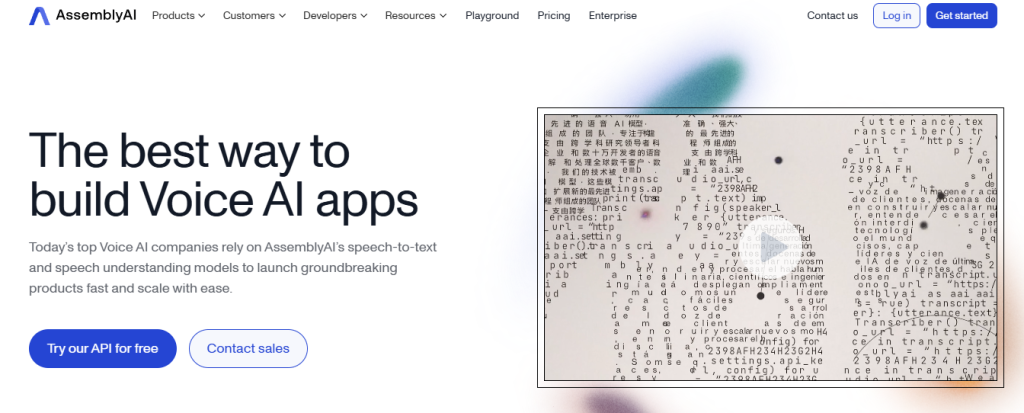1024x413 pixels.
Task: Click Try our API for free
Action: (x=103, y=348)
